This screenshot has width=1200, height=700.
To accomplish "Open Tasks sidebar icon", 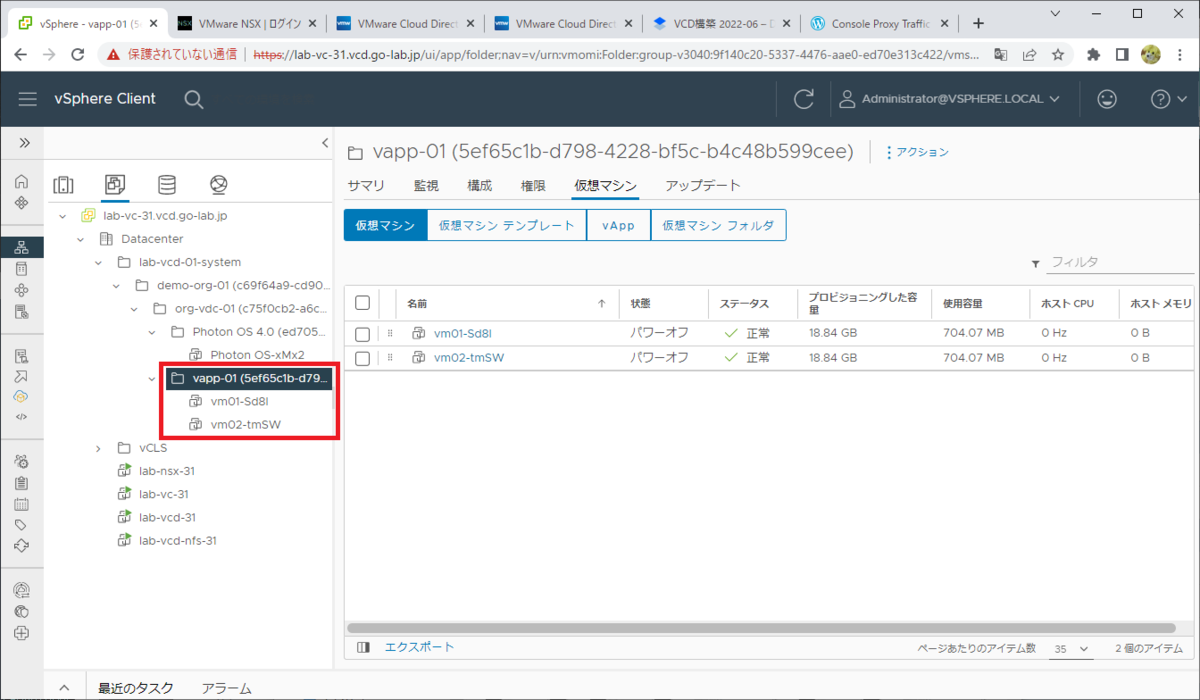I will point(22,483).
